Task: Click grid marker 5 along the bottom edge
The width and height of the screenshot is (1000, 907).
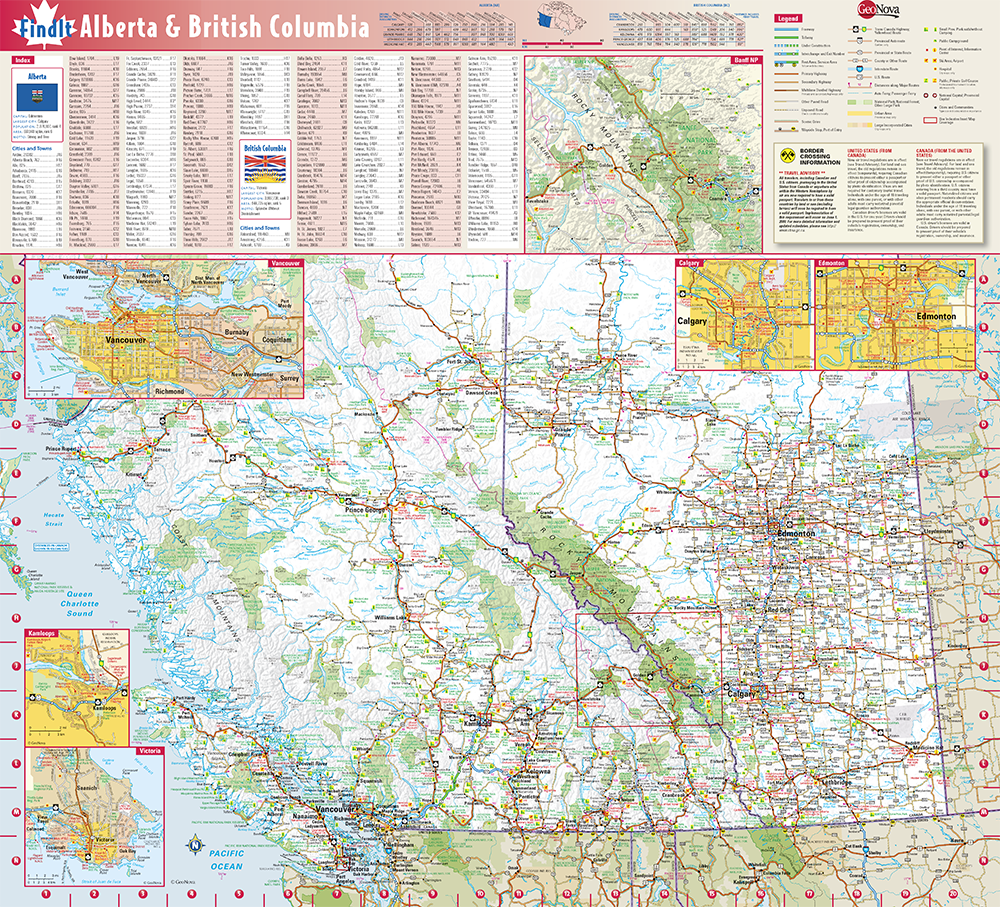Action: (239, 894)
